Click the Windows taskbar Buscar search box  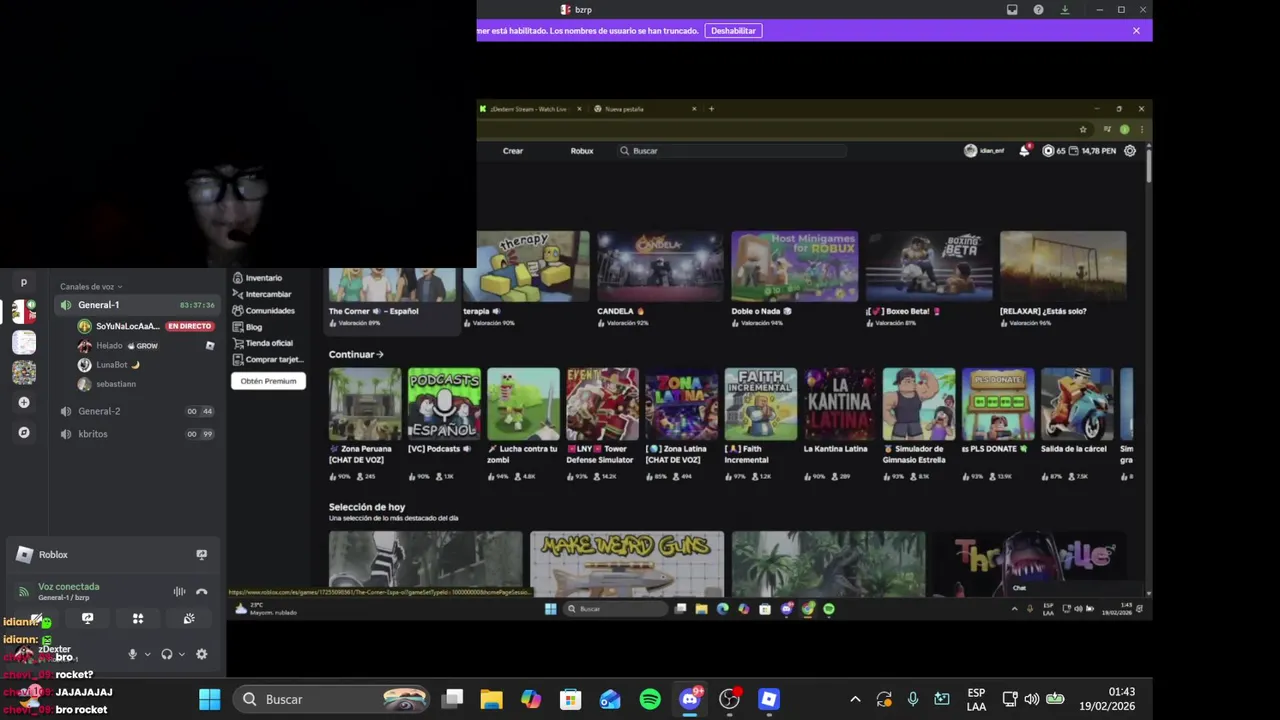332,700
